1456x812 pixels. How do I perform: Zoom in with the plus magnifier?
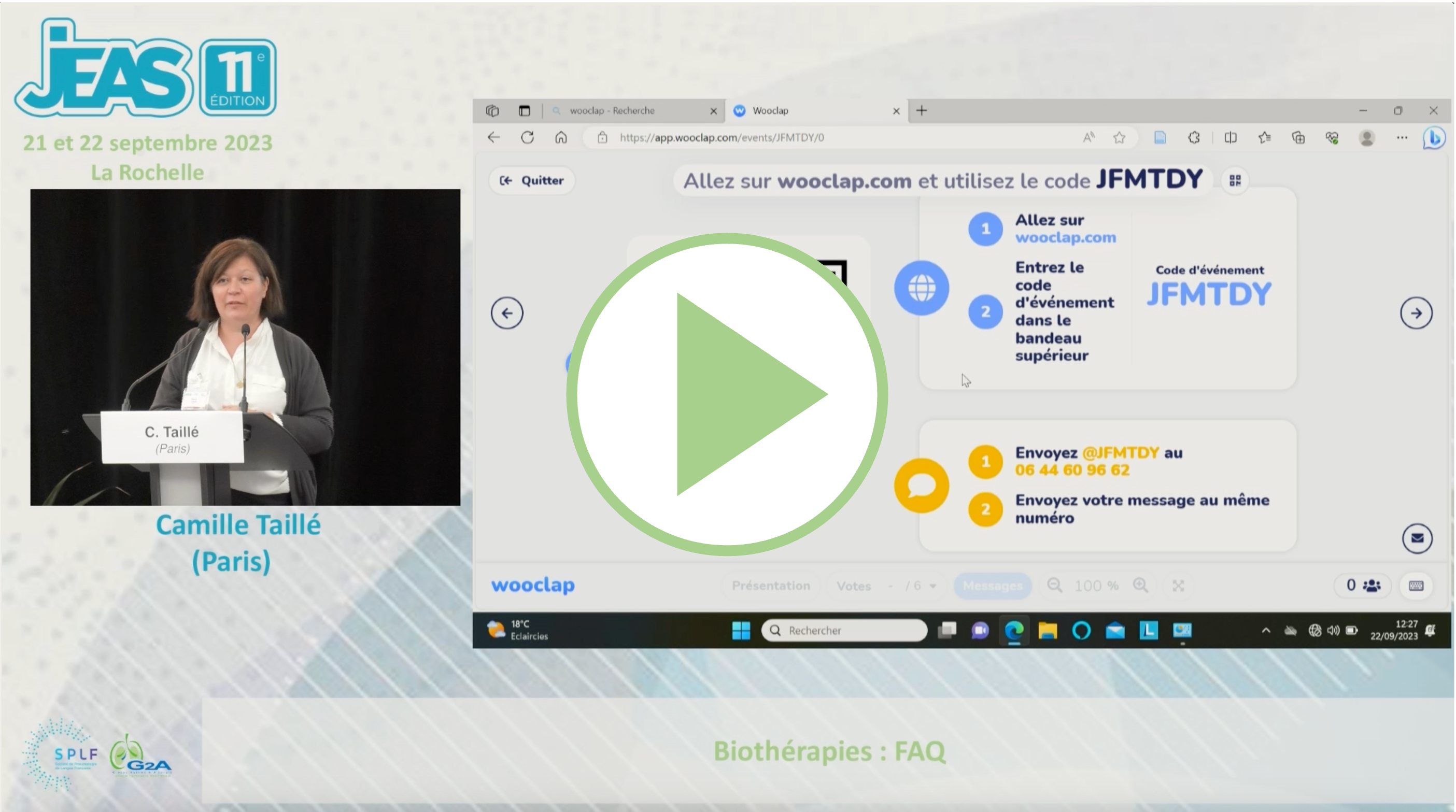(1141, 586)
